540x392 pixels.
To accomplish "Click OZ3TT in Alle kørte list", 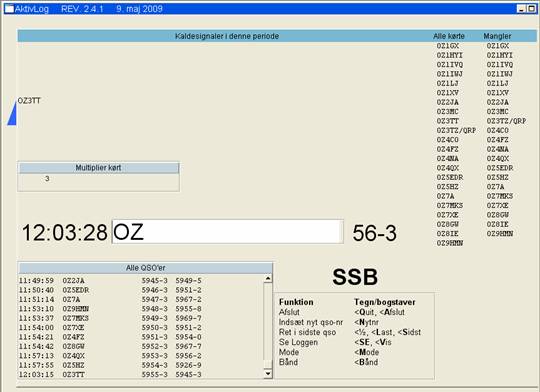I will point(448,121).
